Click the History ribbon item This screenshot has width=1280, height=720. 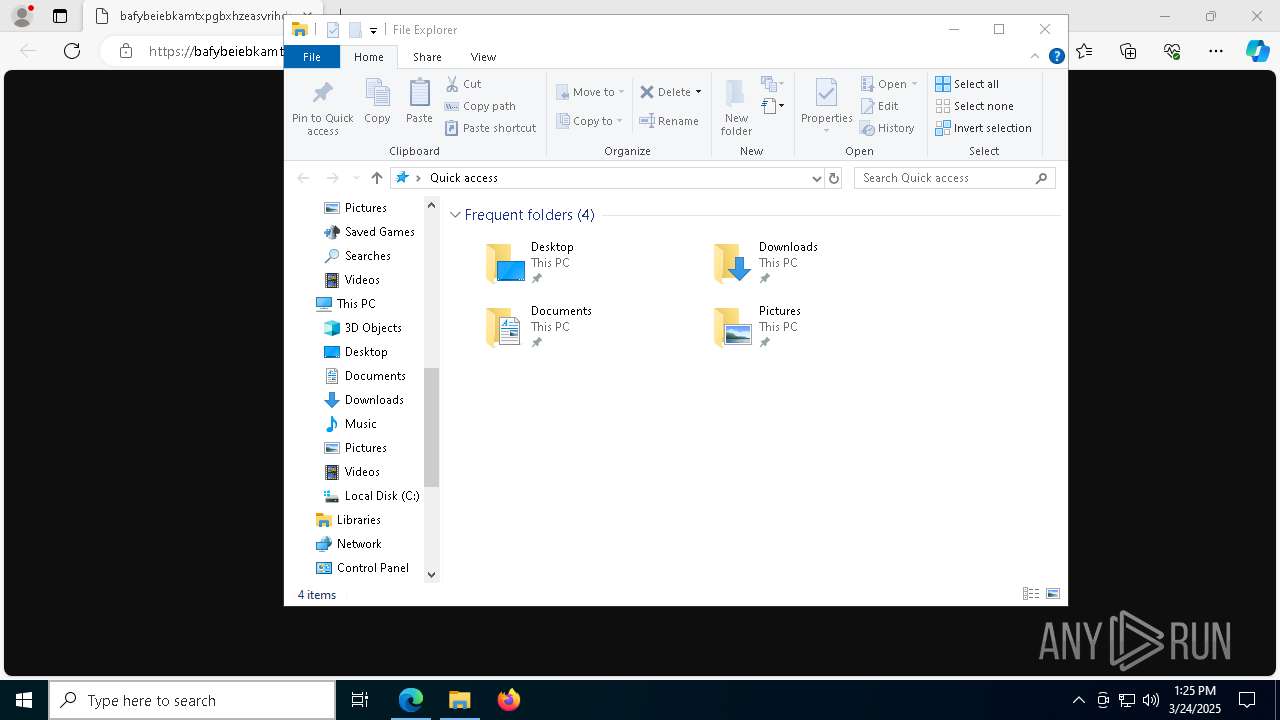pyautogui.click(x=888, y=128)
